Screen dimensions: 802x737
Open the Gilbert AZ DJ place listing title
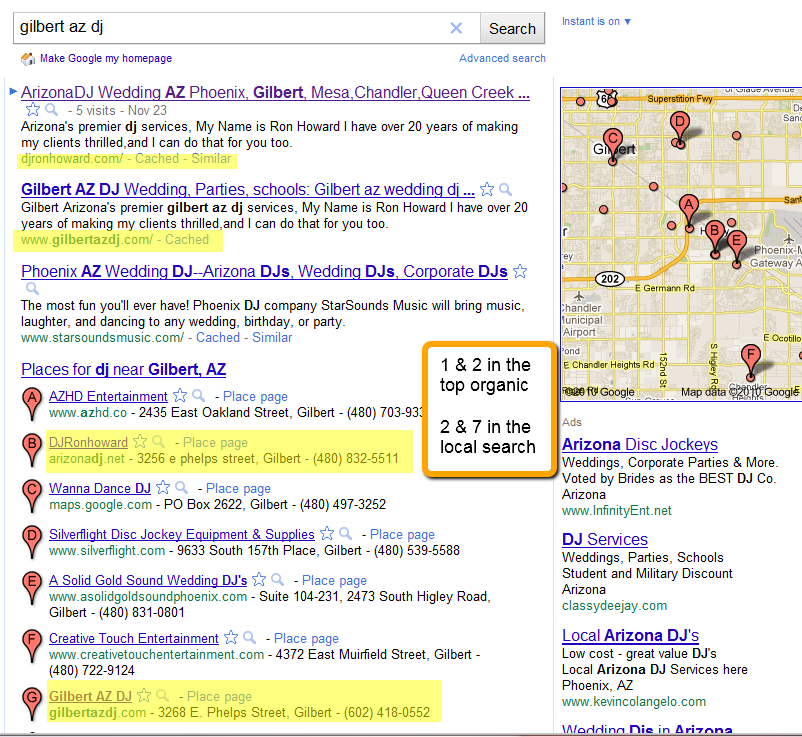tap(91, 696)
